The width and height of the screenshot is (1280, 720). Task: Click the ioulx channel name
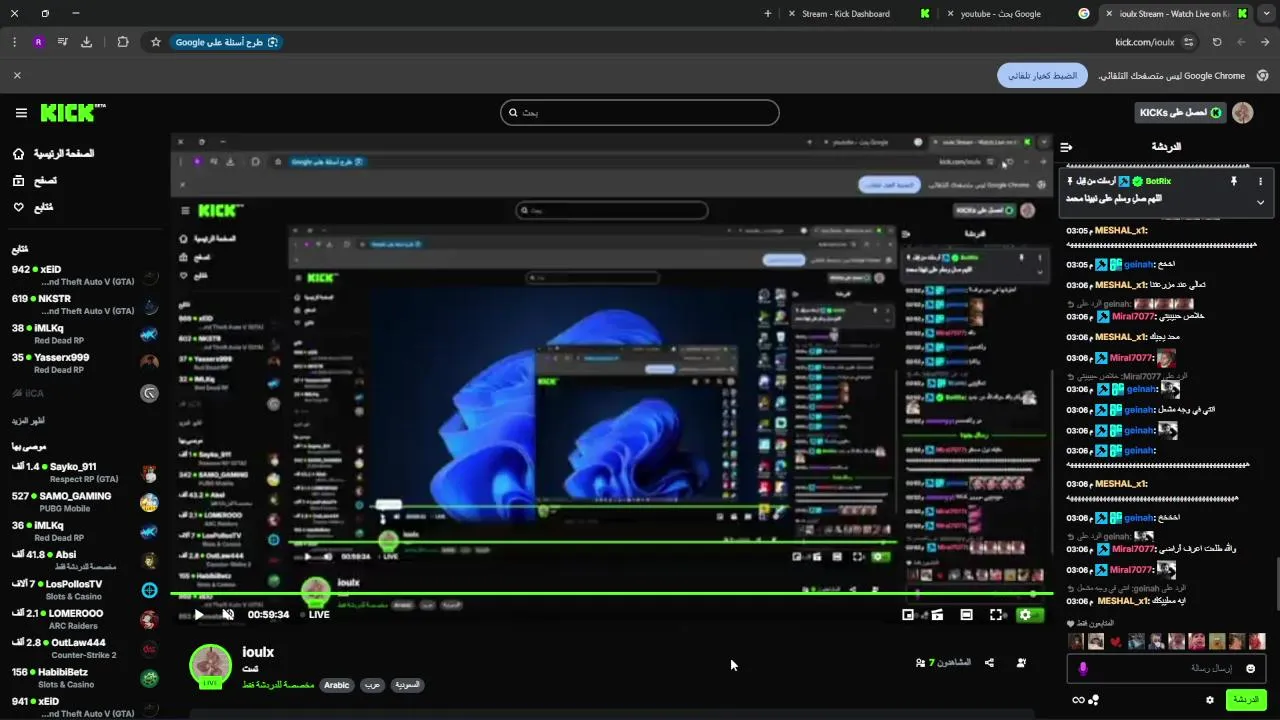[x=258, y=652]
